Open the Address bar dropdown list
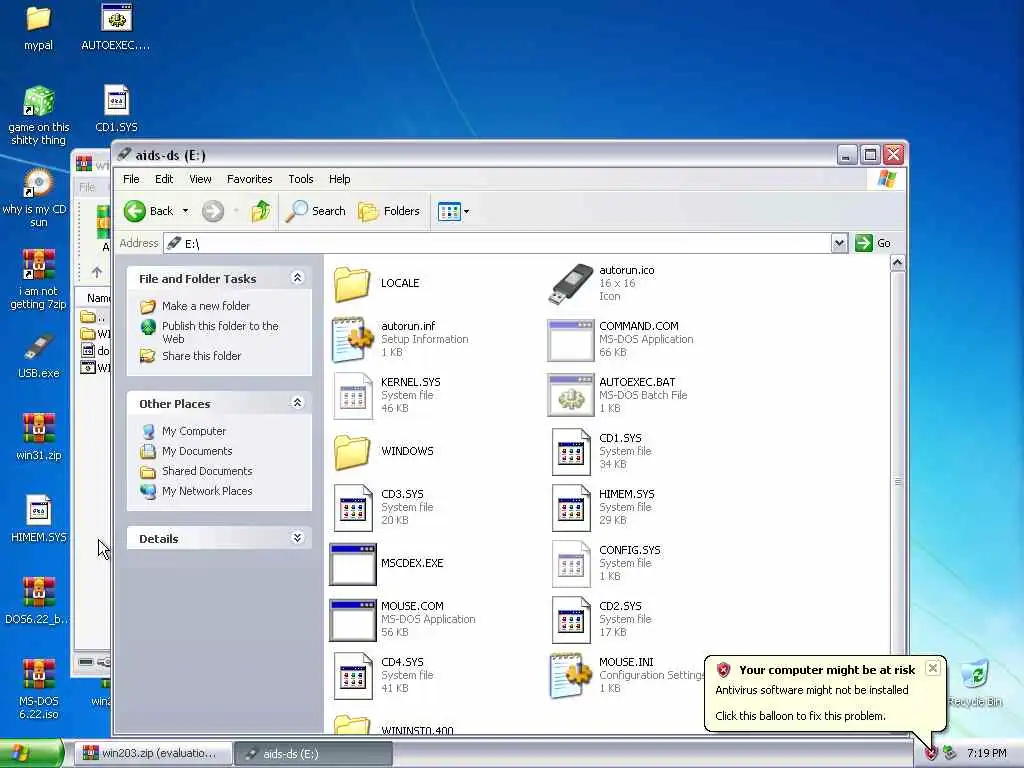1024x768 pixels. pos(839,243)
